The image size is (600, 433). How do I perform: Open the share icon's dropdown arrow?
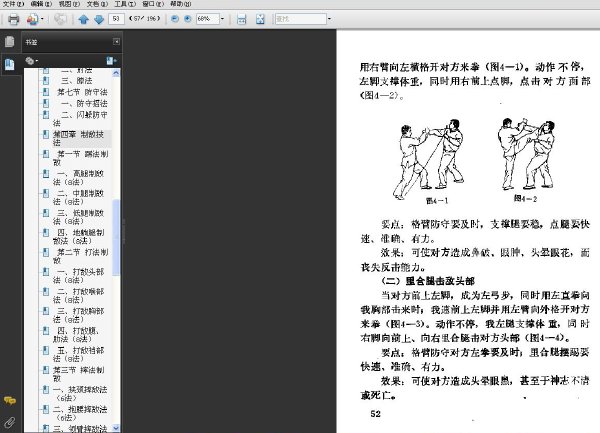[x=42, y=19]
